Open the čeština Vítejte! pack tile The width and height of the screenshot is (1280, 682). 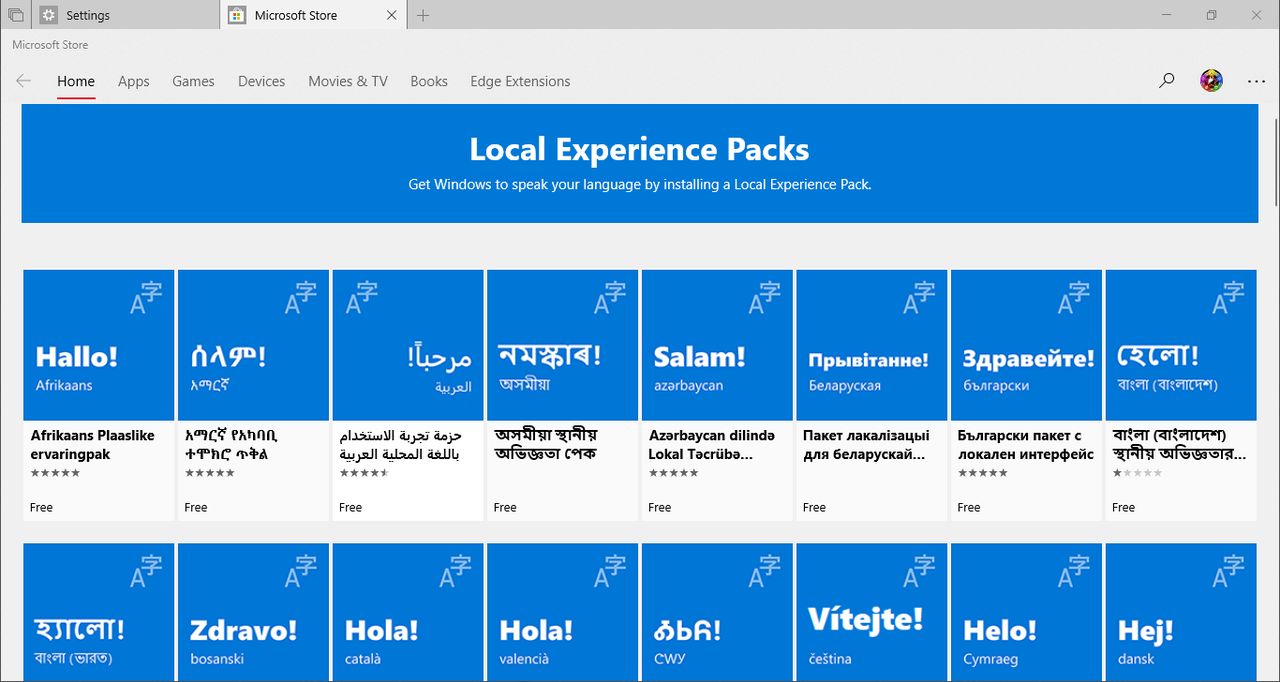tap(872, 612)
